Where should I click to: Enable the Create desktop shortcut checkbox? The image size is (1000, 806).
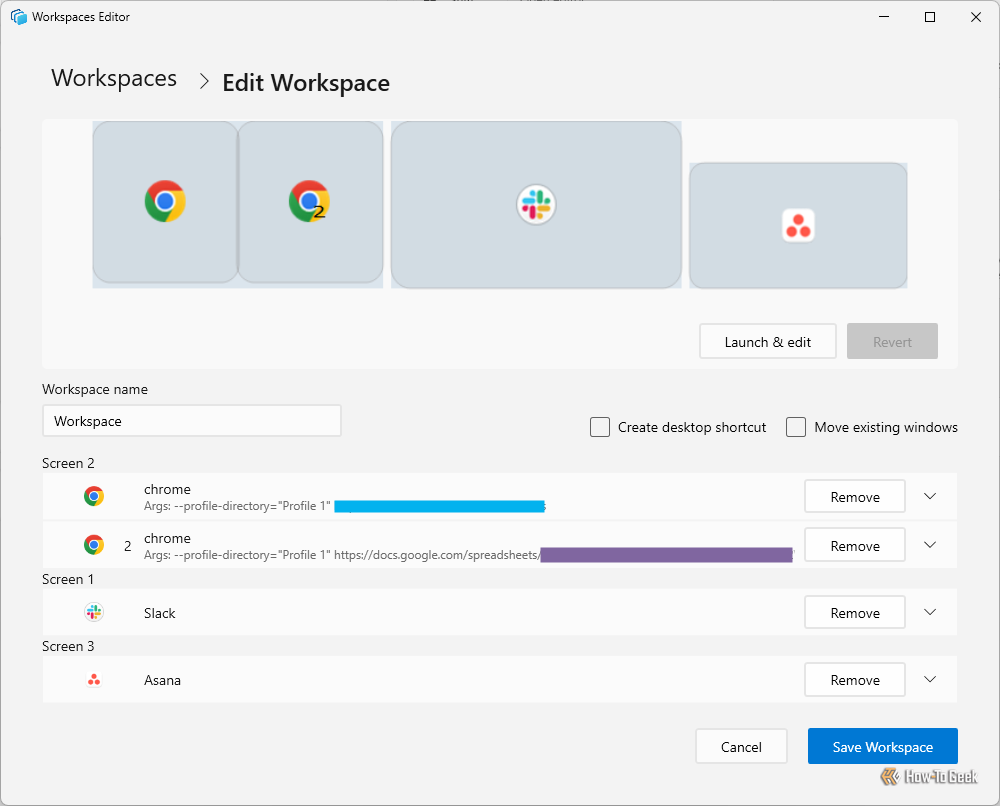(x=600, y=427)
